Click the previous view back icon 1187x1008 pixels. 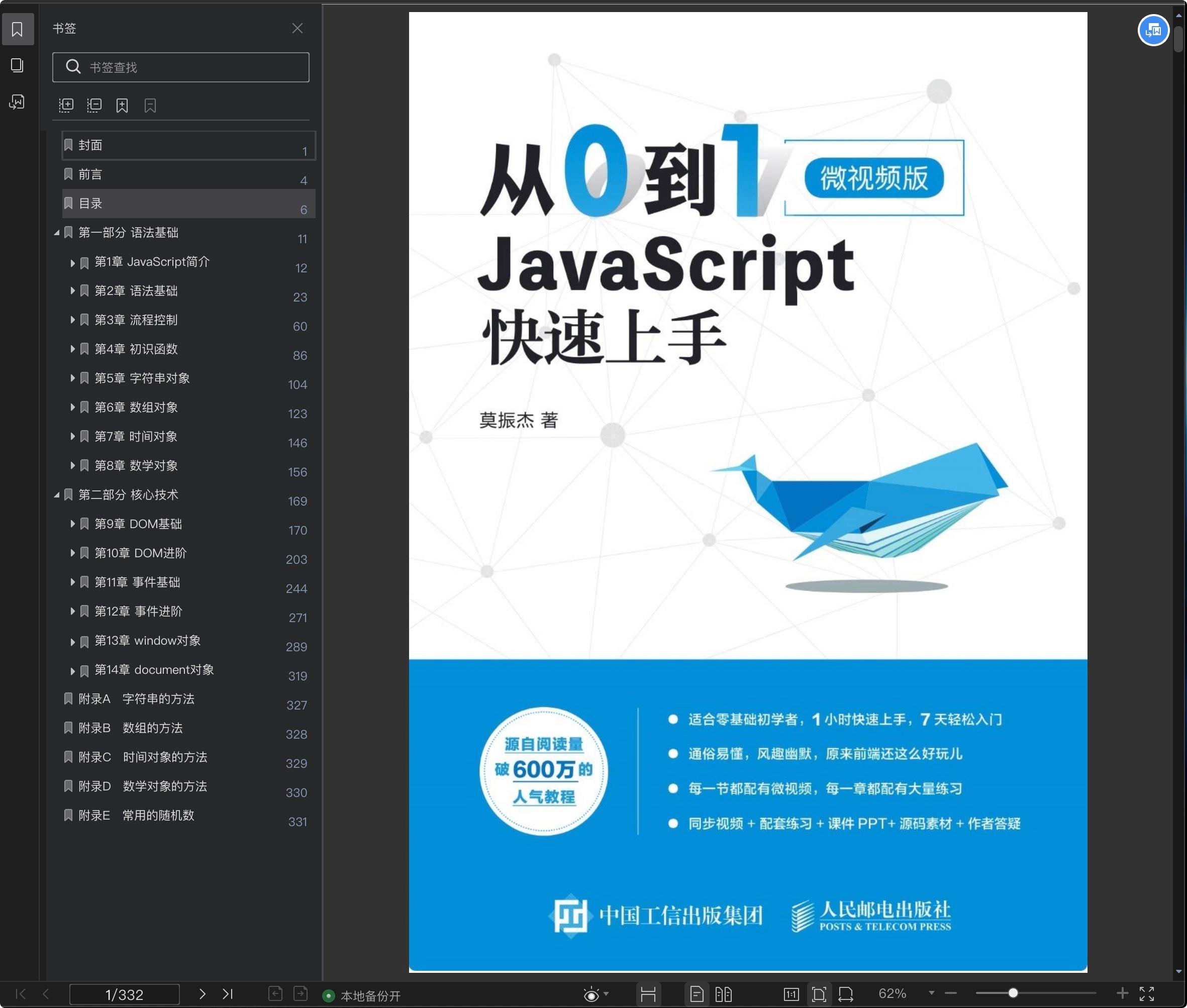click(x=275, y=994)
